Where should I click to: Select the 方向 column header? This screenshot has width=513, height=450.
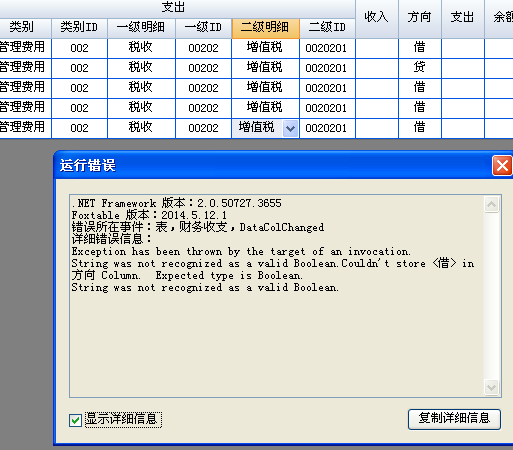coord(420,17)
